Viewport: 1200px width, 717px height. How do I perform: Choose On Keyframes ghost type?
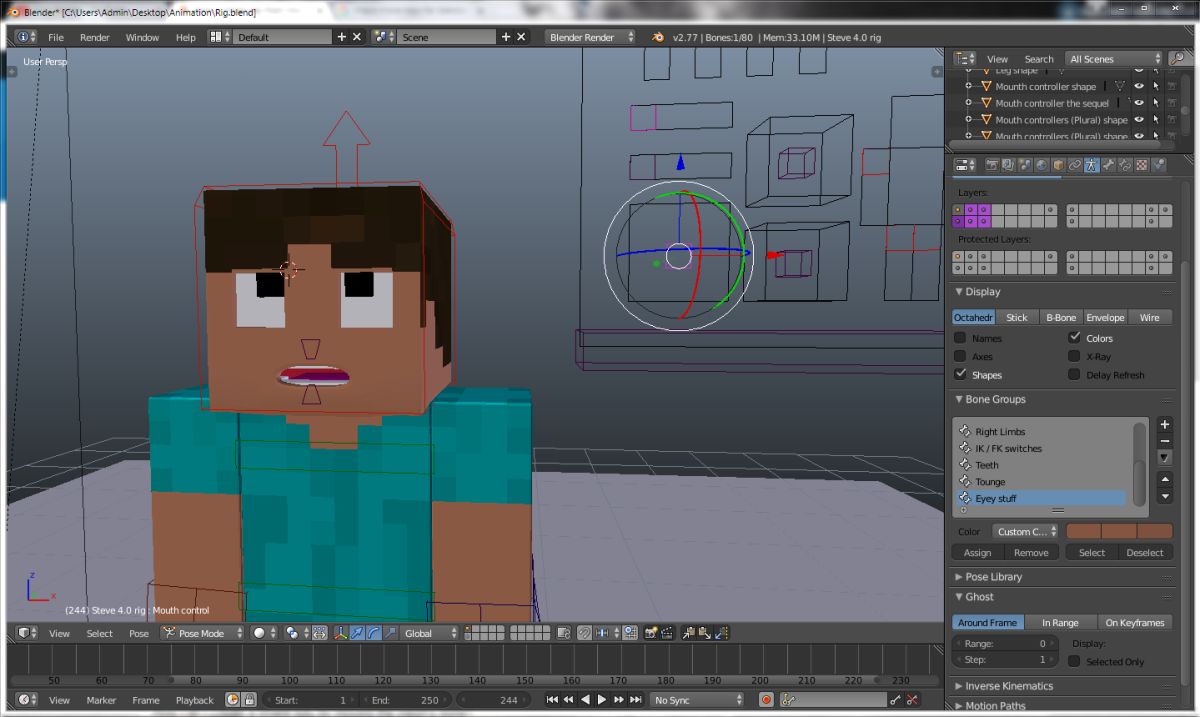1135,622
